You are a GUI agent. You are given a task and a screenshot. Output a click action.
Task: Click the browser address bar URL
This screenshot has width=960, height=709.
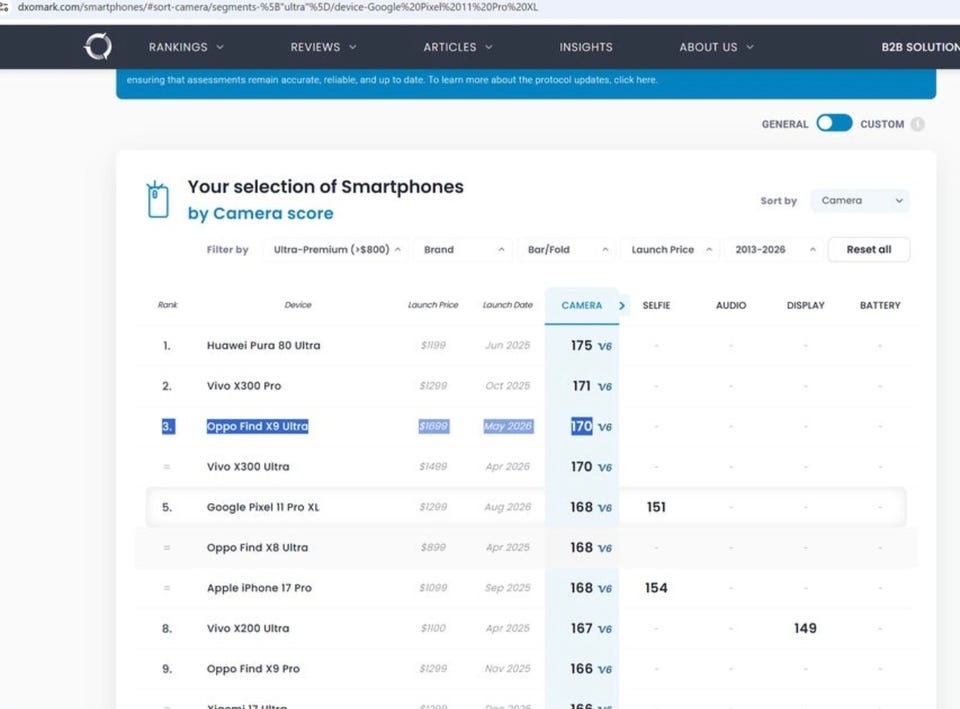pyautogui.click(x=277, y=7)
